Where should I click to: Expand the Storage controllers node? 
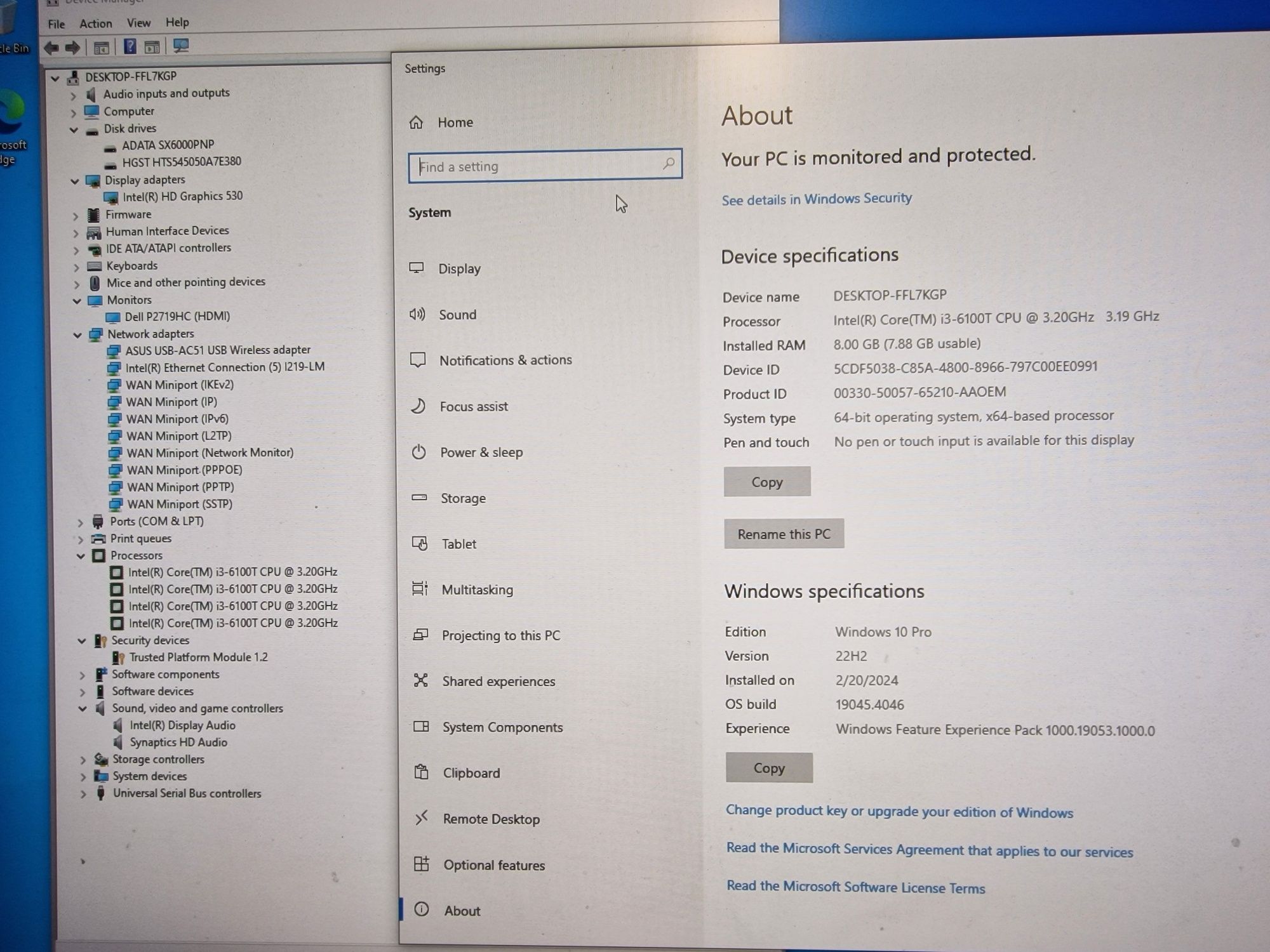click(x=83, y=760)
